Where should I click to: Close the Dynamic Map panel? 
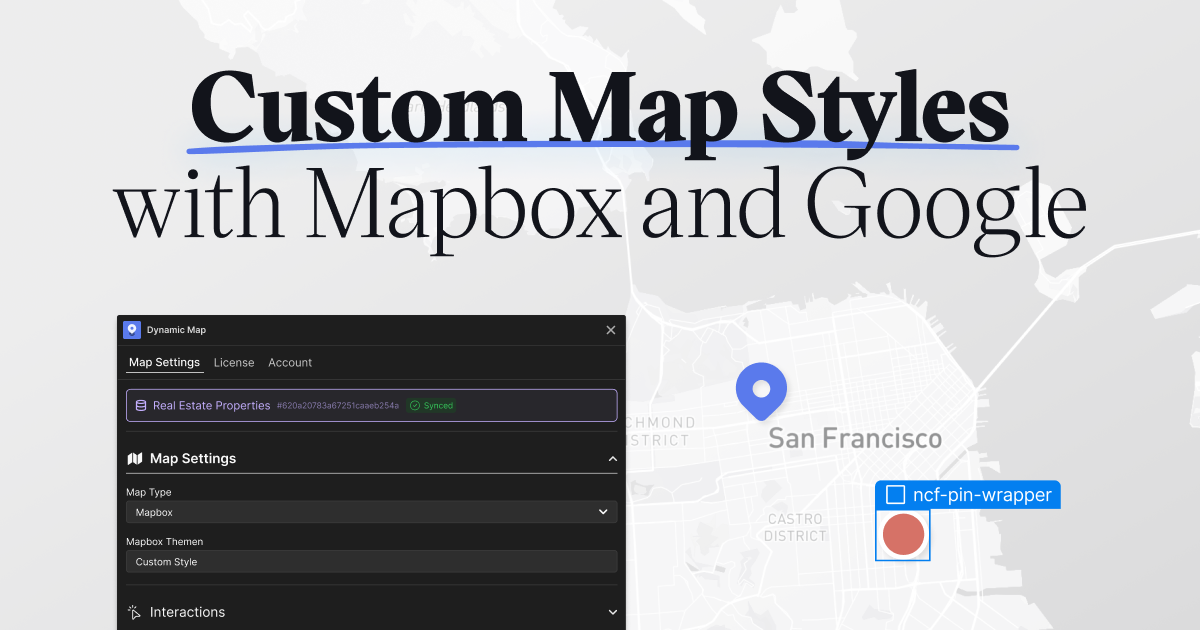610,329
